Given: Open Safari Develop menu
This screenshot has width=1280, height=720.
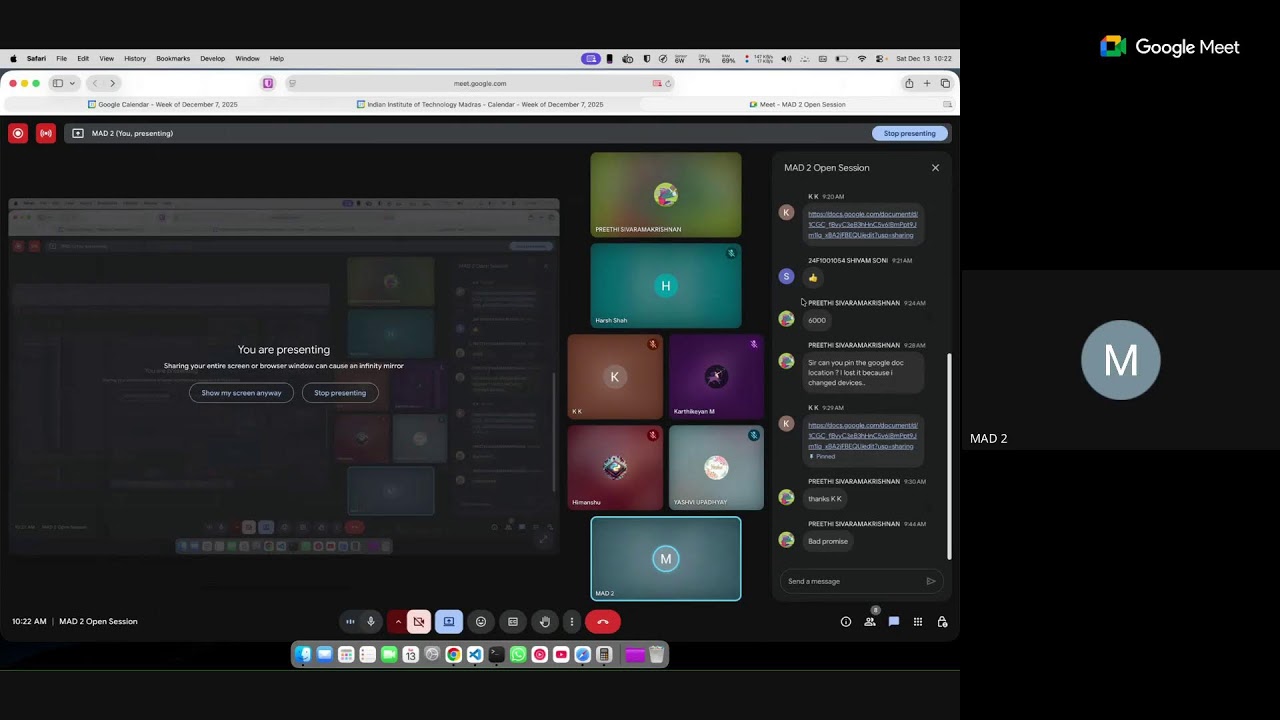Looking at the screenshot, I should 213,59.
